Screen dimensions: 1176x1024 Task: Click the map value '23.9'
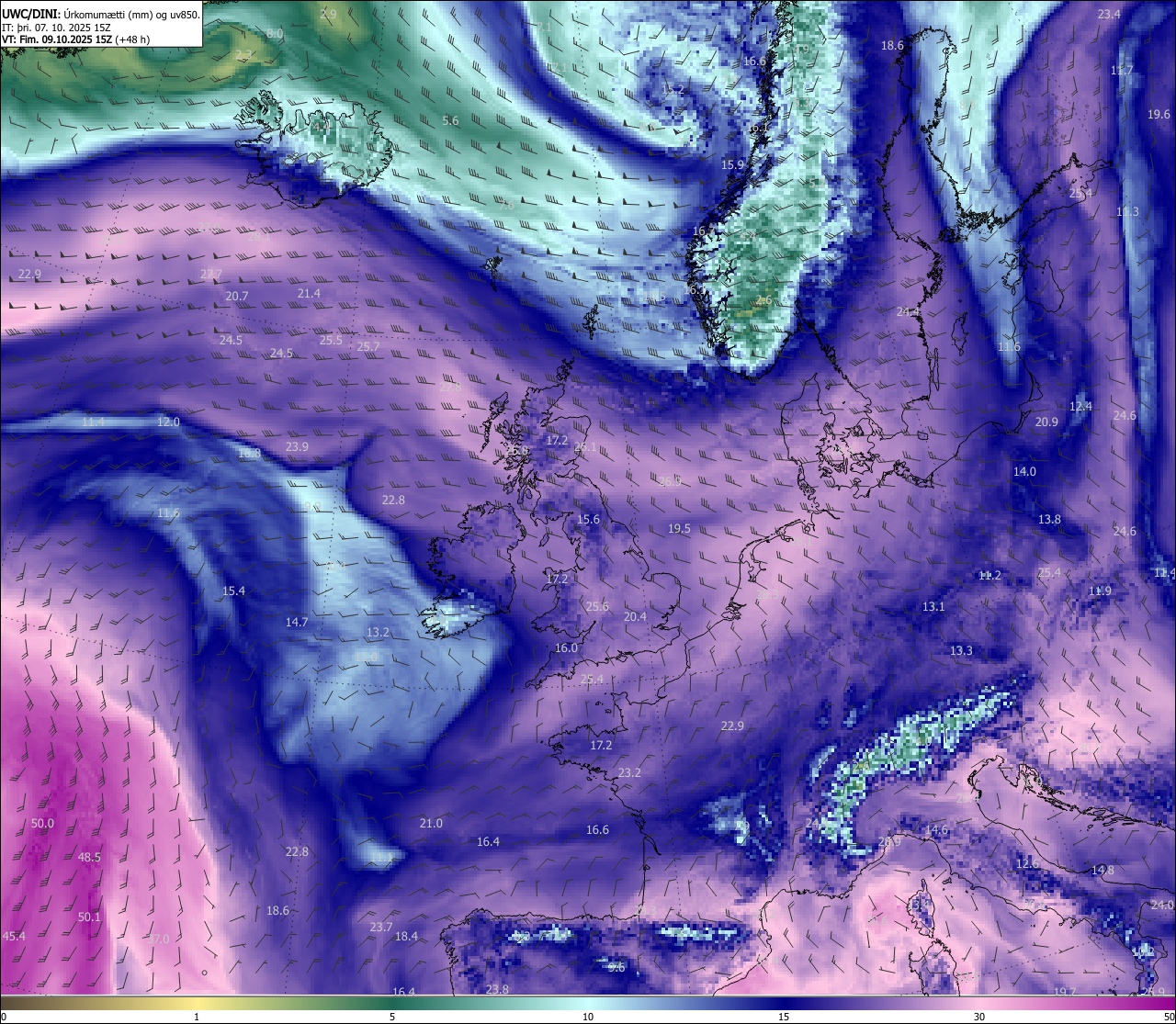pos(297,447)
